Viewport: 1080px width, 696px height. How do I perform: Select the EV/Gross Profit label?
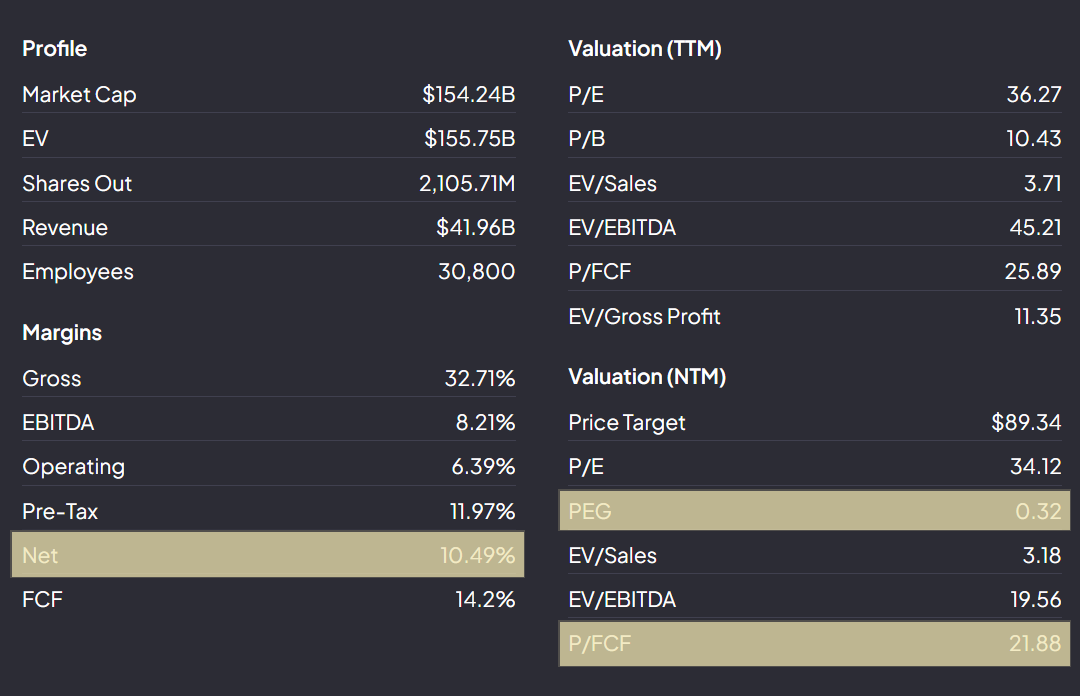pos(644,317)
